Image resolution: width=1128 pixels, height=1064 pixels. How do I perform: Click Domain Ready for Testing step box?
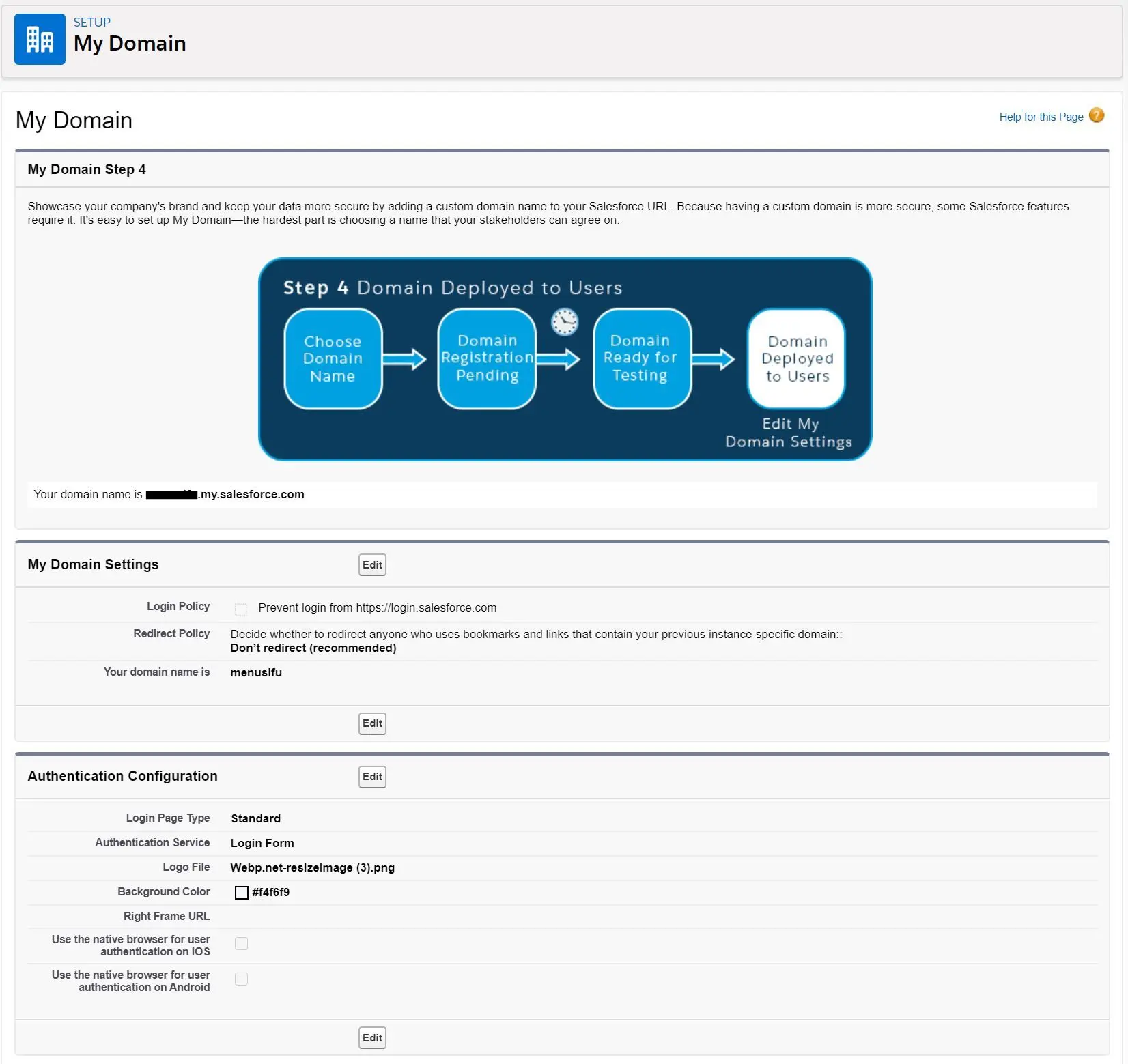[642, 358]
